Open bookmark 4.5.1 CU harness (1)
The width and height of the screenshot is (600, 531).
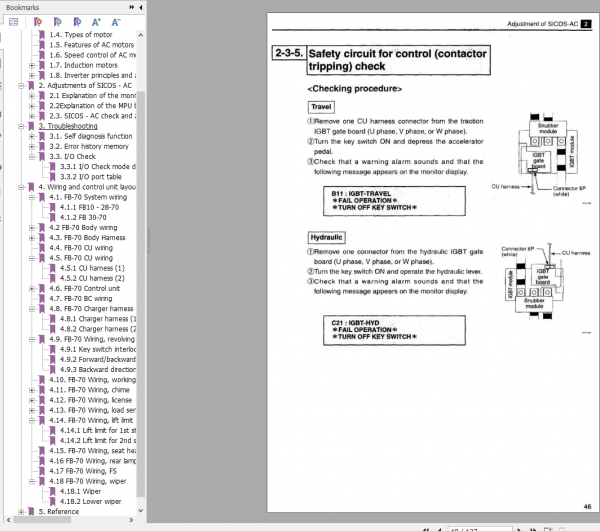[92, 268]
